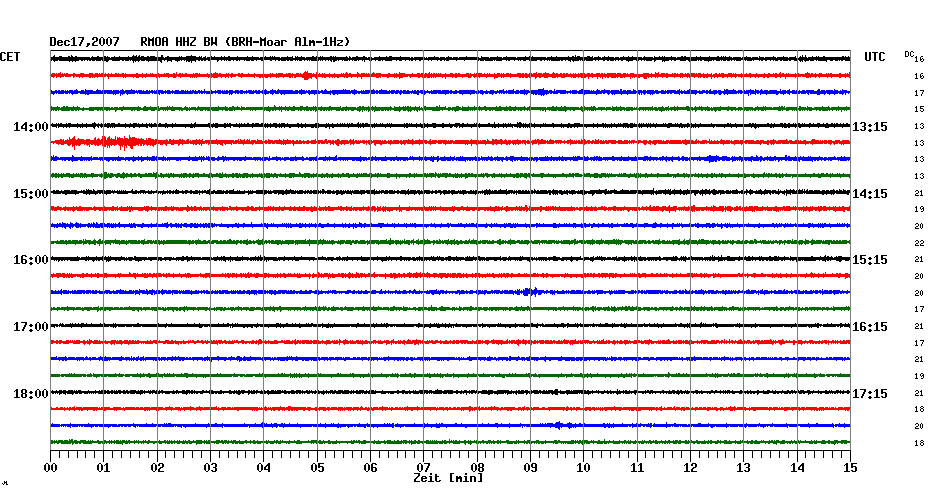Select the RMOA HHZ BW station title
Viewport: 930px width, 494px height.
182,42
